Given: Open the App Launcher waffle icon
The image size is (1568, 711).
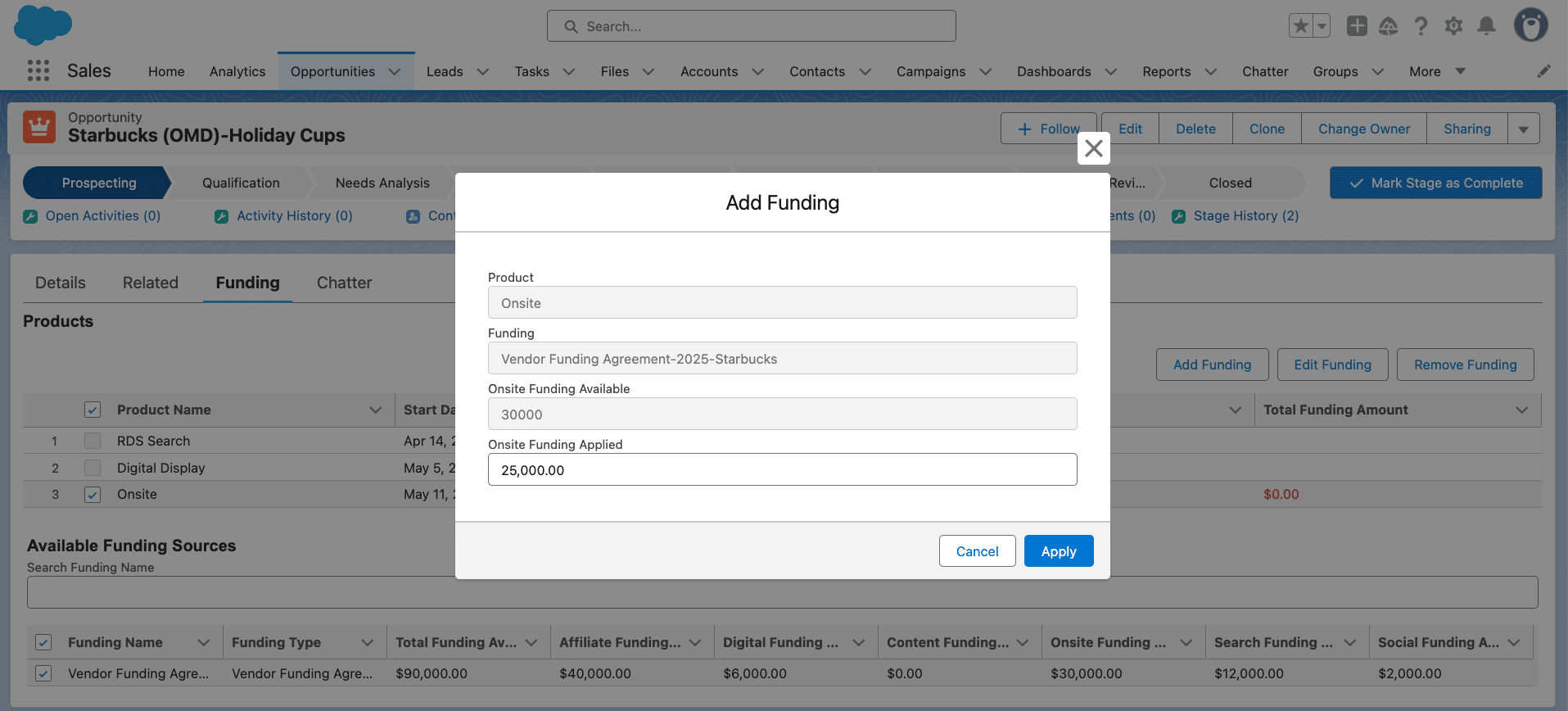Looking at the screenshot, I should (38, 70).
